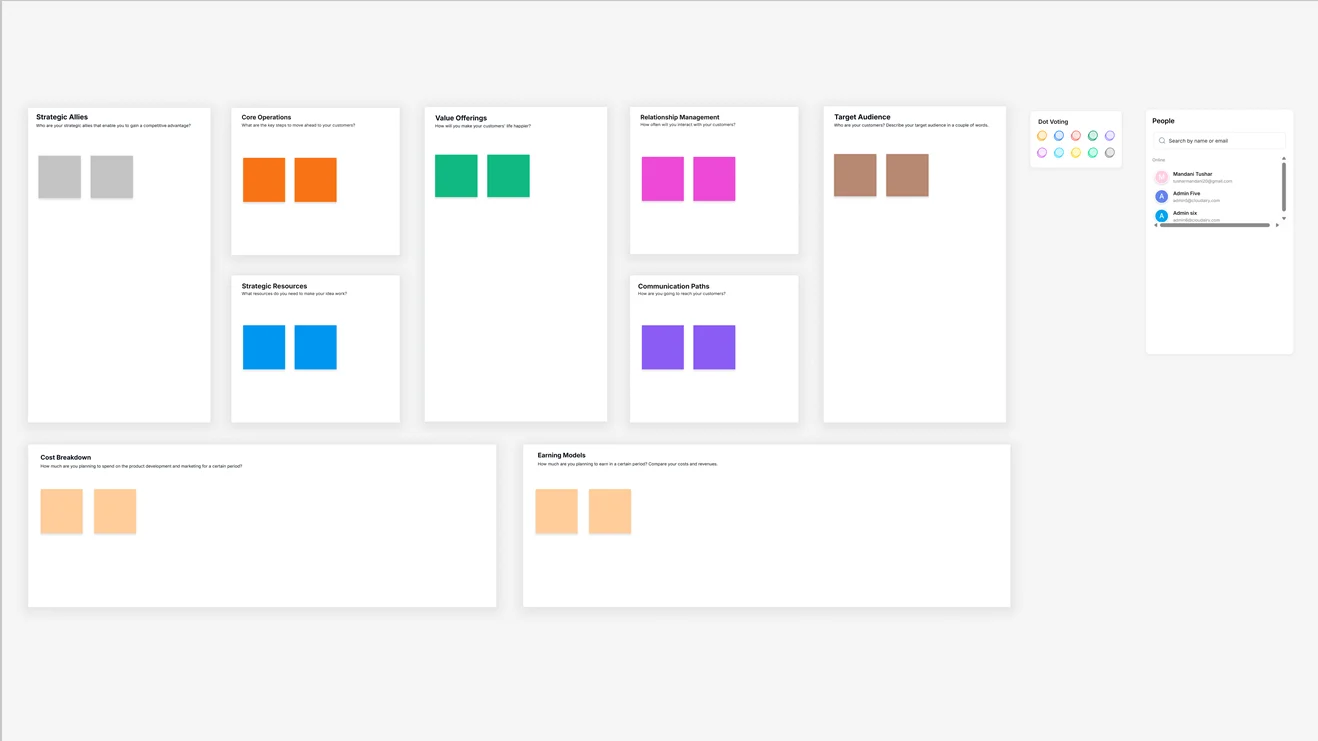Screen dimensions: 1318x741
Task: Click the horizontal scrollbar below the People list
Action: pyautogui.click(x=1212, y=224)
